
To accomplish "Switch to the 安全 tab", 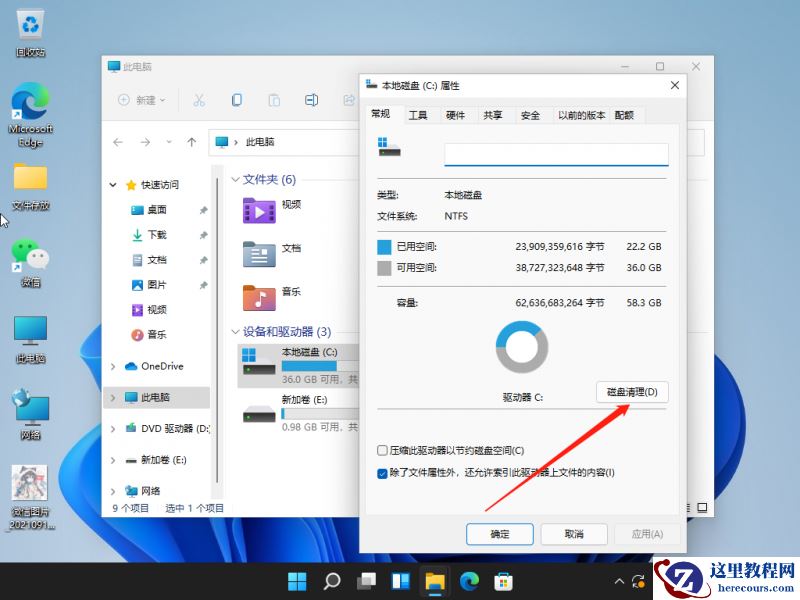I will click(531, 114).
